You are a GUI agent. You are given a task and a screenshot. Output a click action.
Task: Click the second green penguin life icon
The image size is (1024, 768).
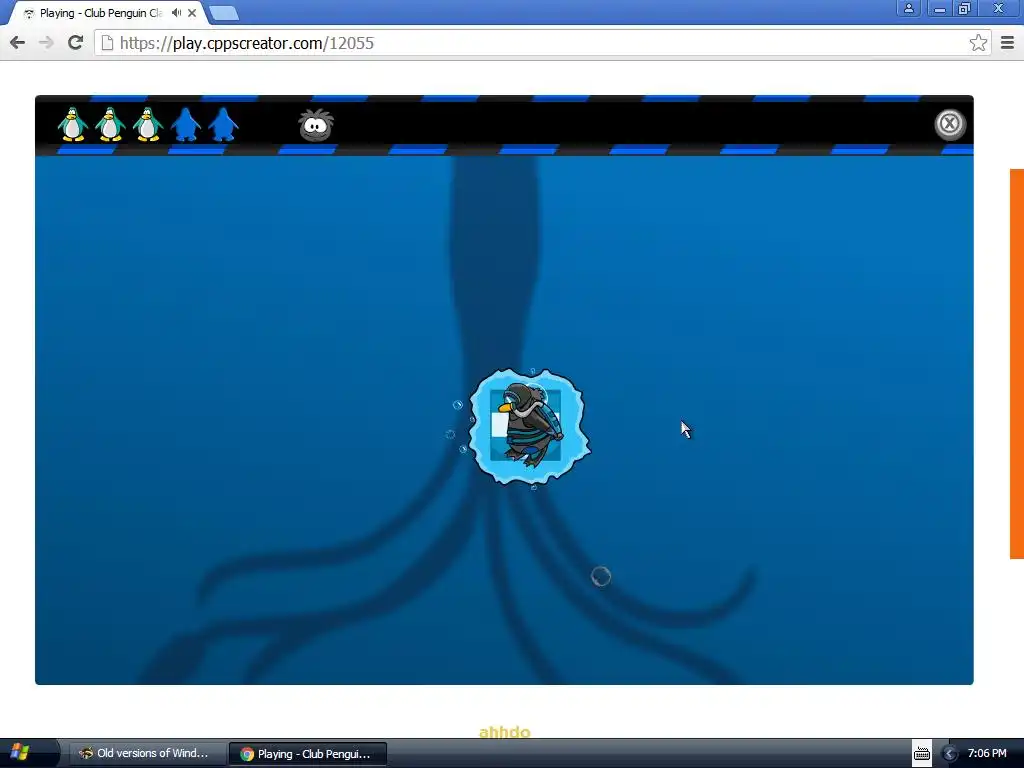click(110, 124)
